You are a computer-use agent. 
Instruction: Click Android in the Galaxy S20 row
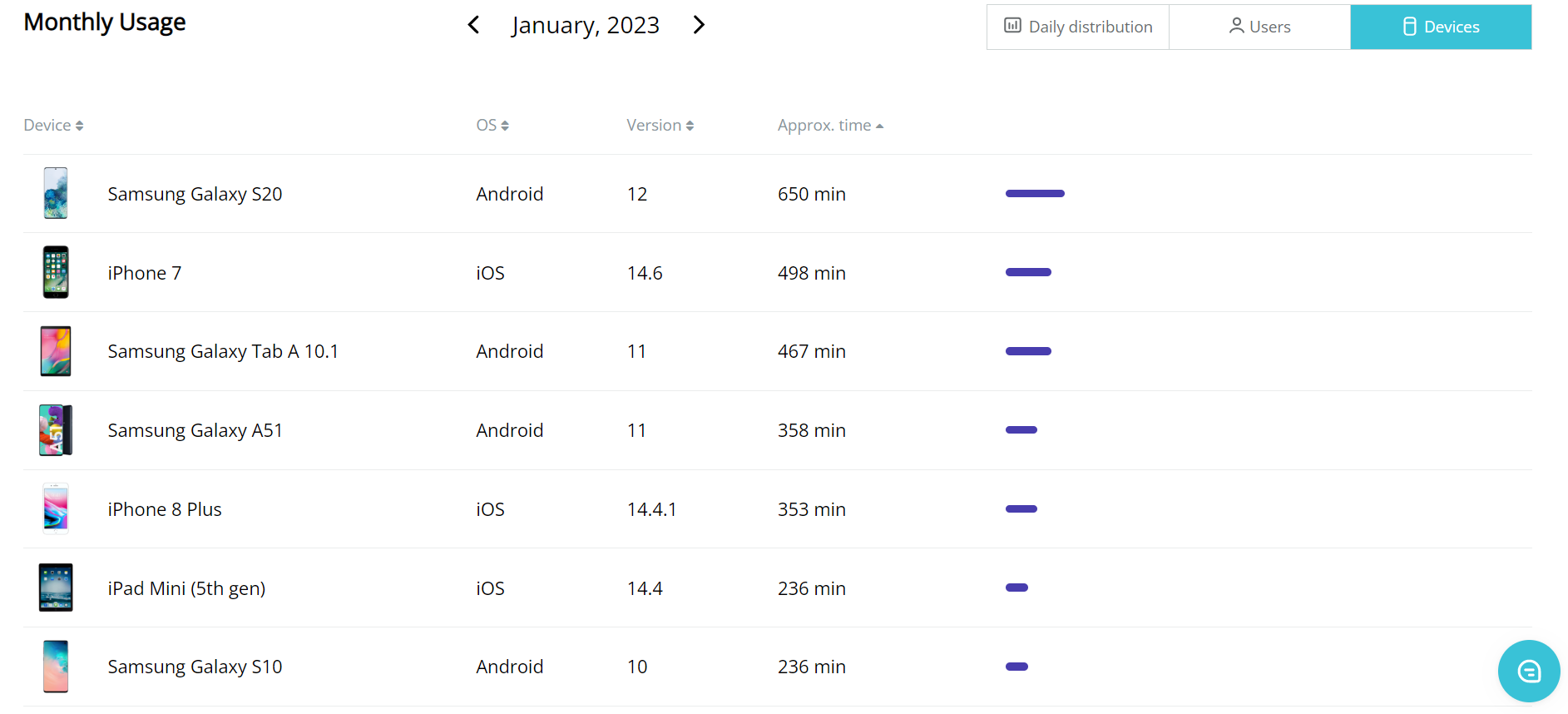pos(510,194)
